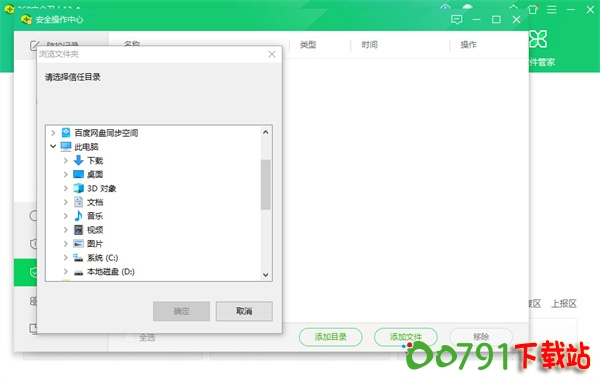Select the 音乐 music note icon
Viewport: 600px width, 380px height.
click(78, 216)
